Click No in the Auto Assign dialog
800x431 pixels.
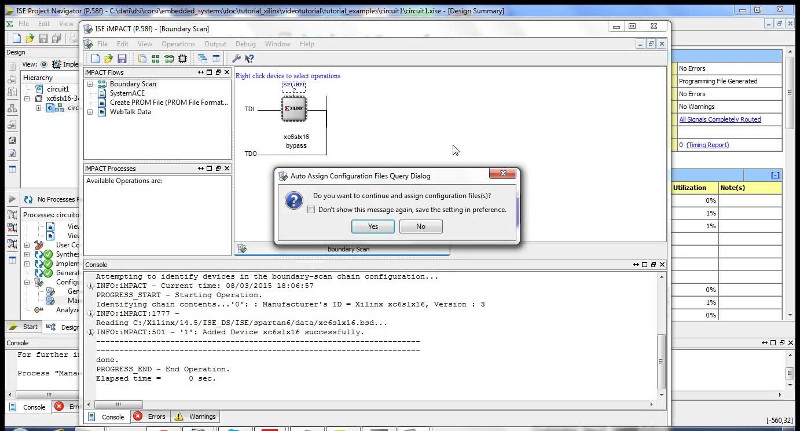pos(420,226)
